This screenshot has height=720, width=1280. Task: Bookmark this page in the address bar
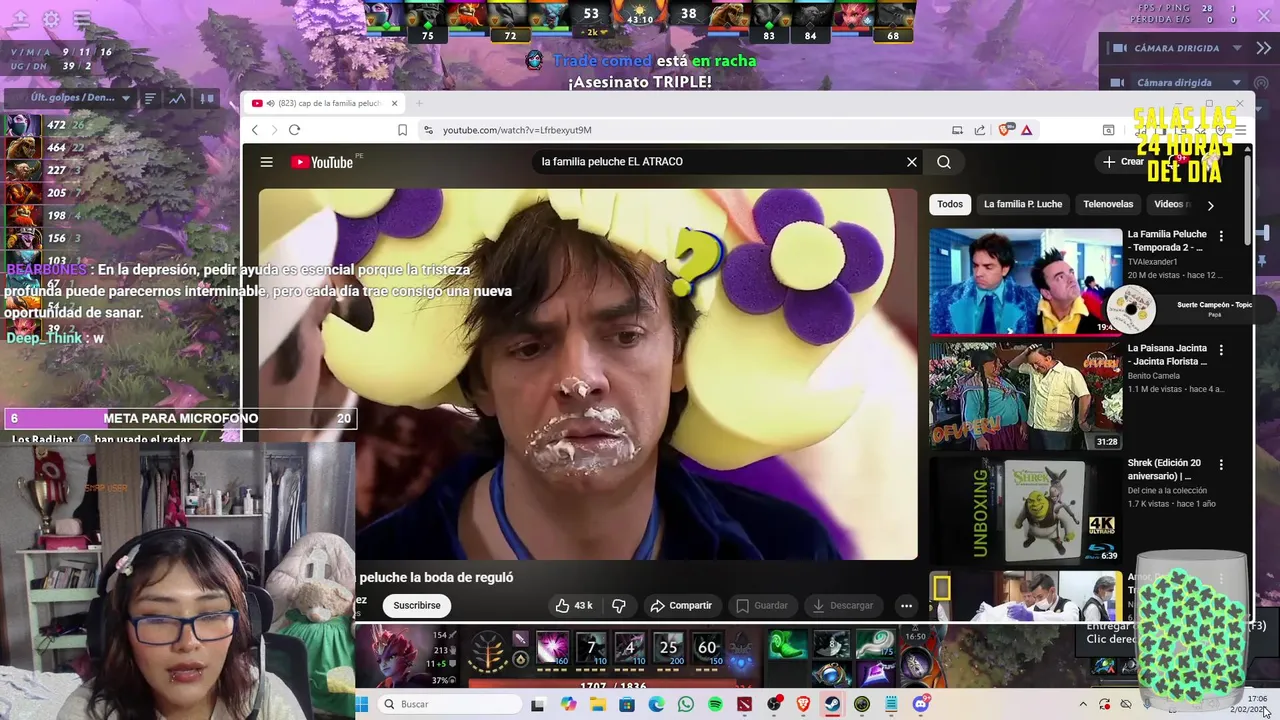pyautogui.click(x=402, y=130)
